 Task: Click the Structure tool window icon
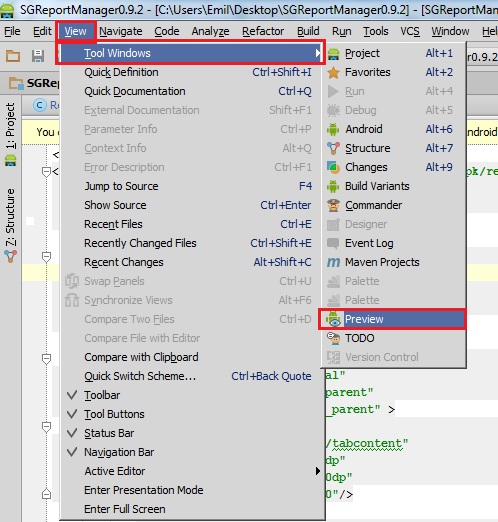point(333,148)
